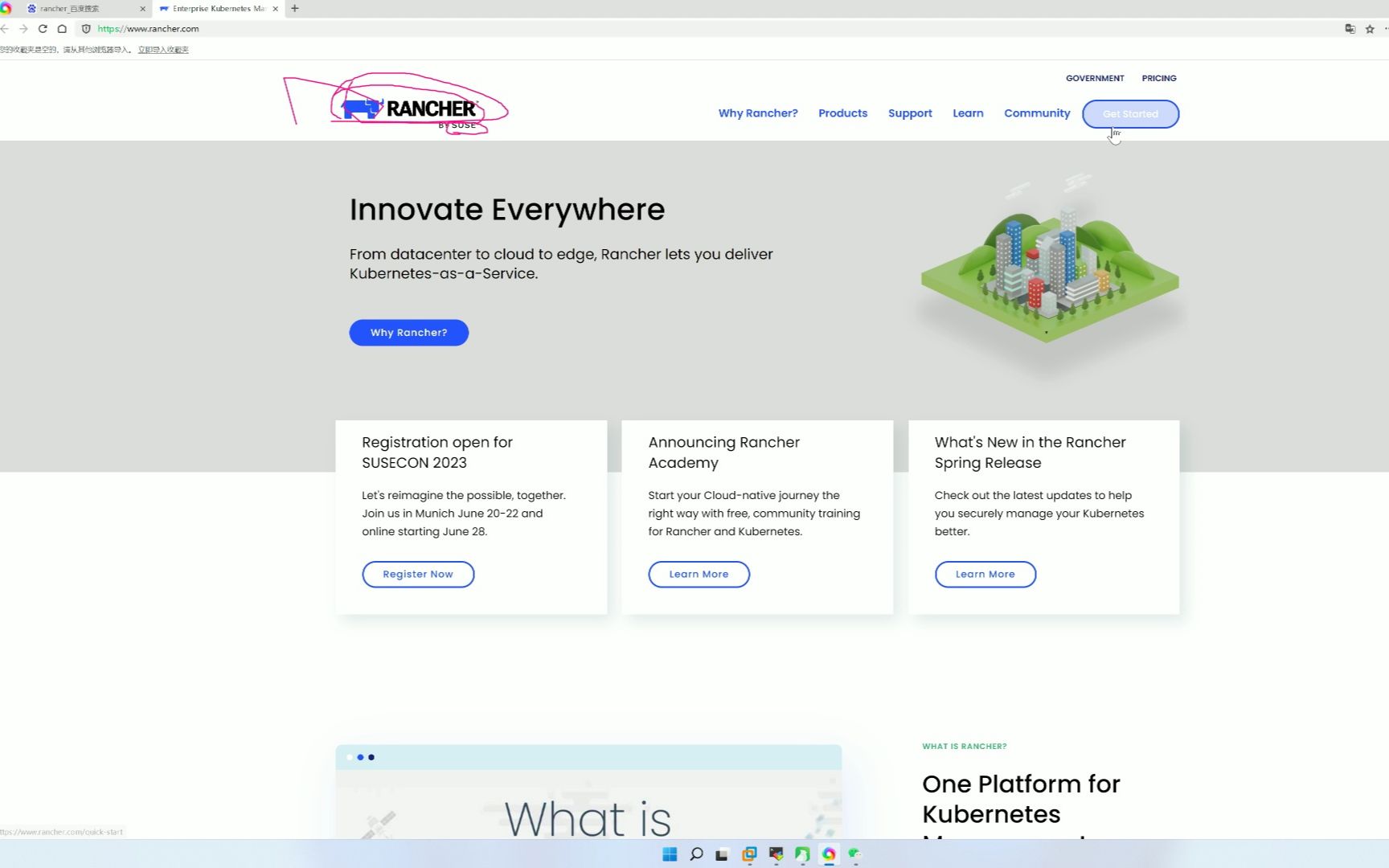1389x868 pixels.
Task: Click Register Now for SUSECON 2023
Action: click(418, 575)
